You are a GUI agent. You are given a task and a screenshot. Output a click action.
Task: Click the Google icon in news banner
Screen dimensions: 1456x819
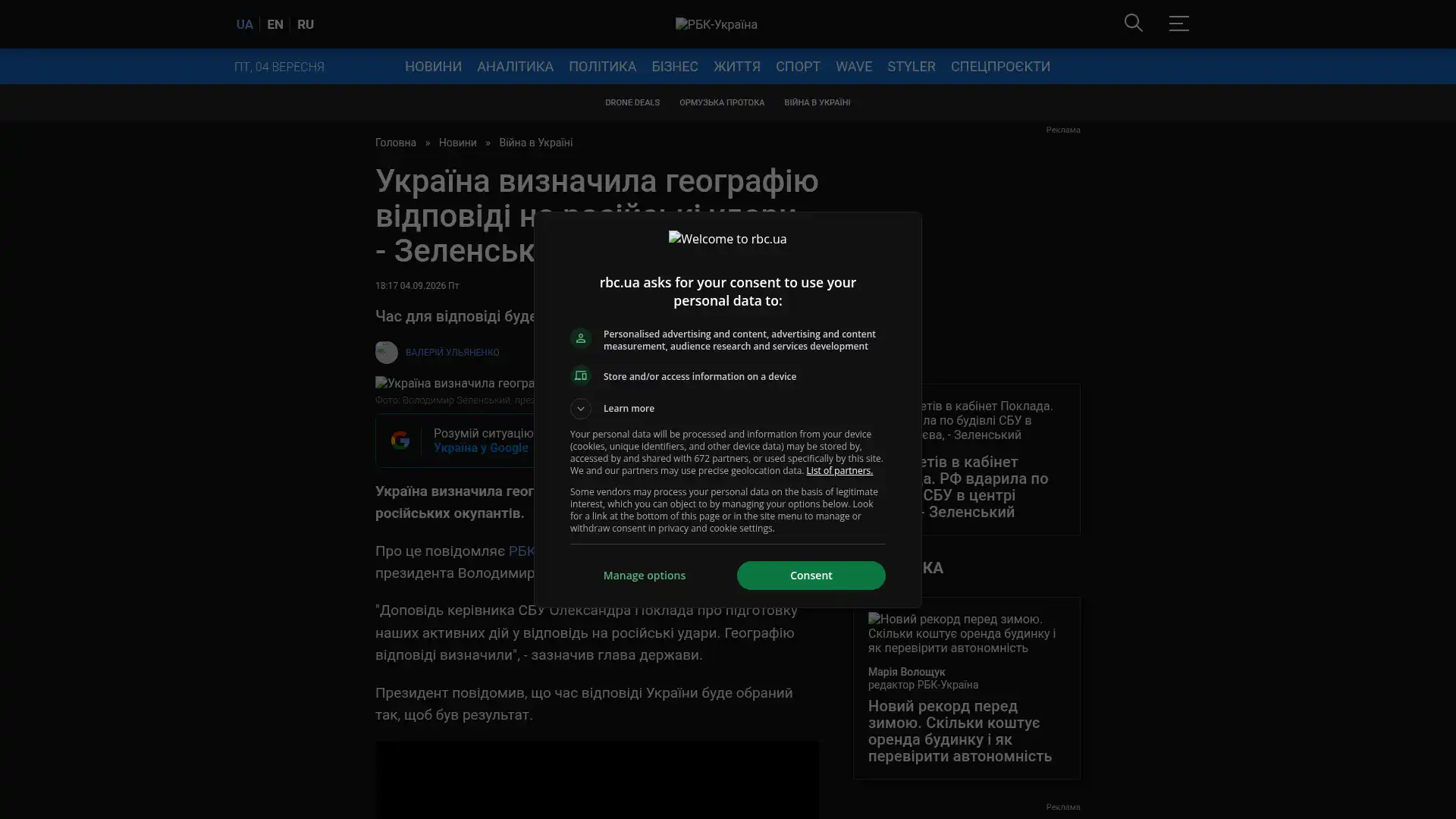click(x=400, y=441)
